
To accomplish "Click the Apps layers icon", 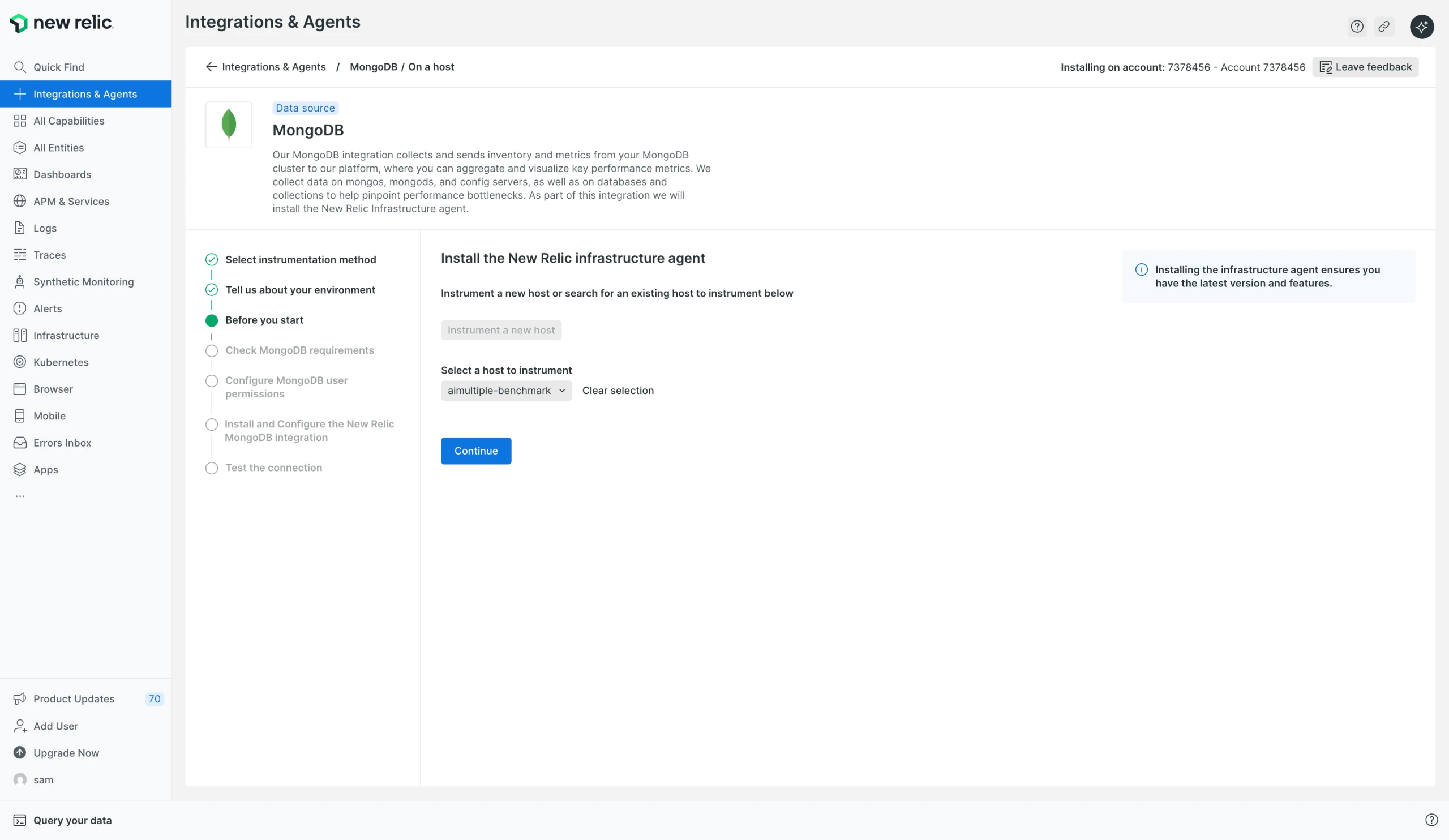I will (x=20, y=470).
